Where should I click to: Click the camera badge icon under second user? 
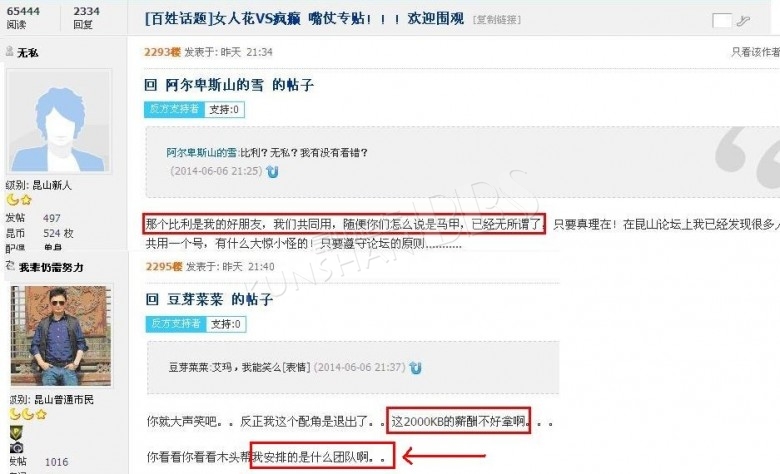coord(16,448)
